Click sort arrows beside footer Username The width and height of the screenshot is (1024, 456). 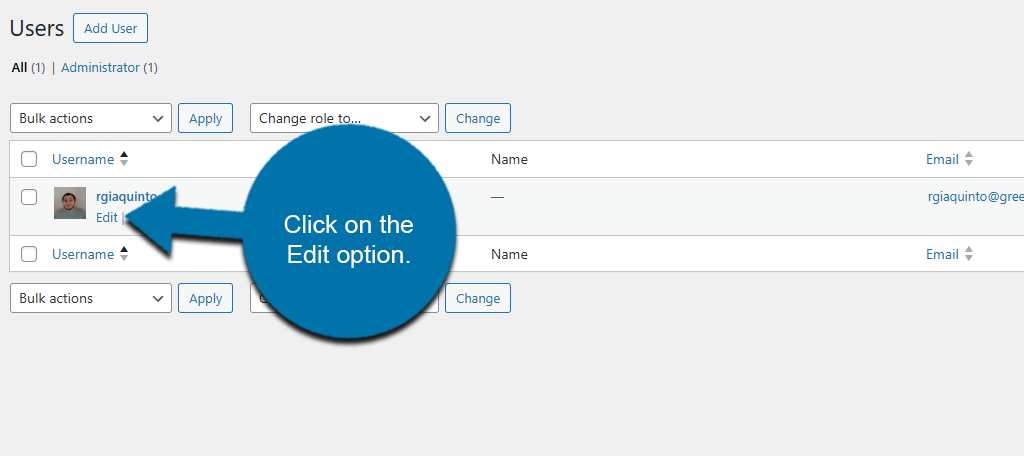click(124, 254)
